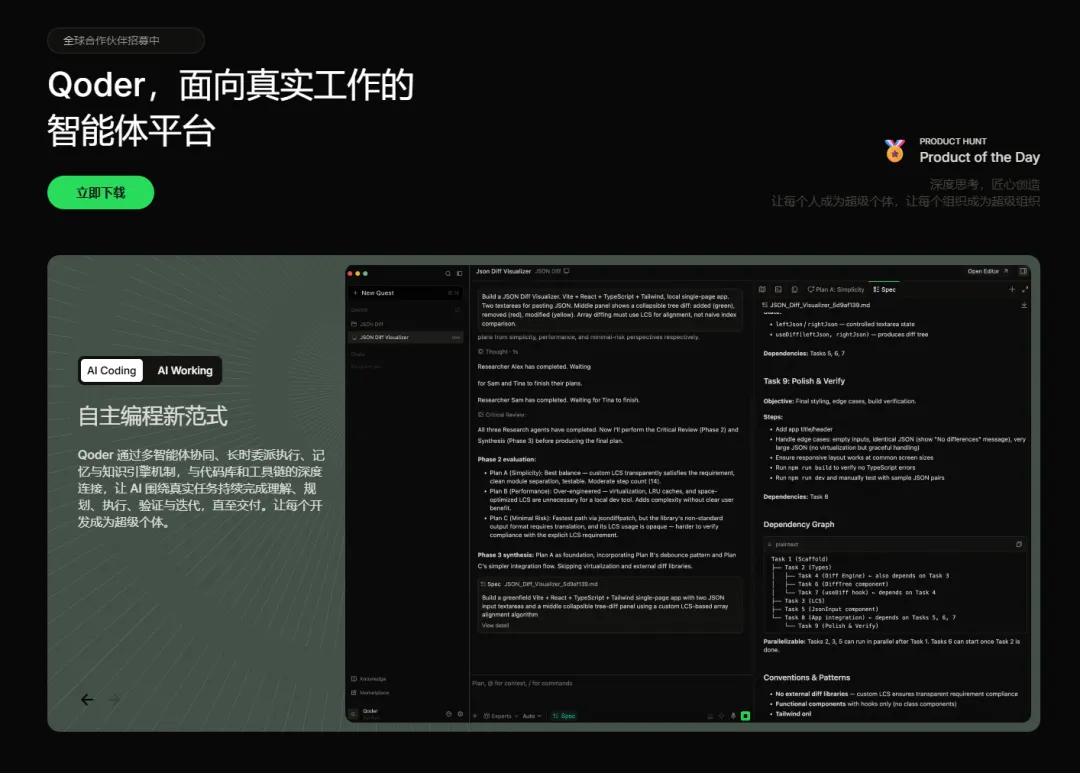Switch to the Plan A: Simplicity tab

point(835,289)
